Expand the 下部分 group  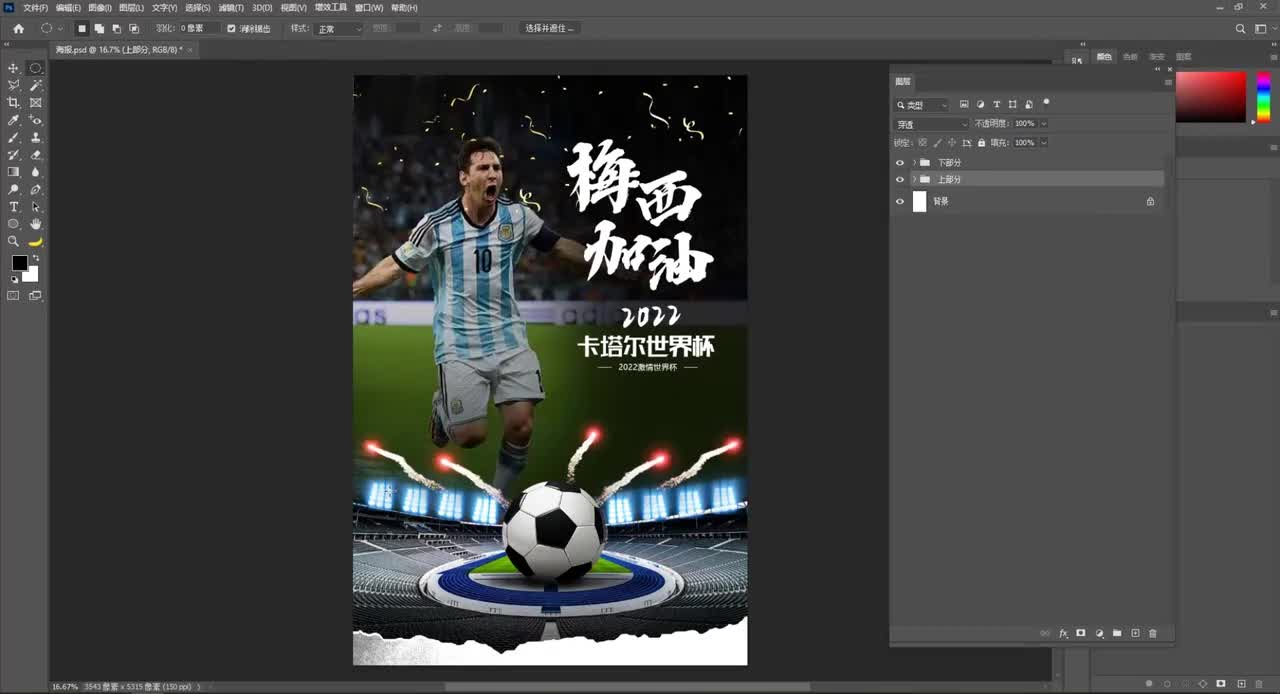(x=914, y=162)
